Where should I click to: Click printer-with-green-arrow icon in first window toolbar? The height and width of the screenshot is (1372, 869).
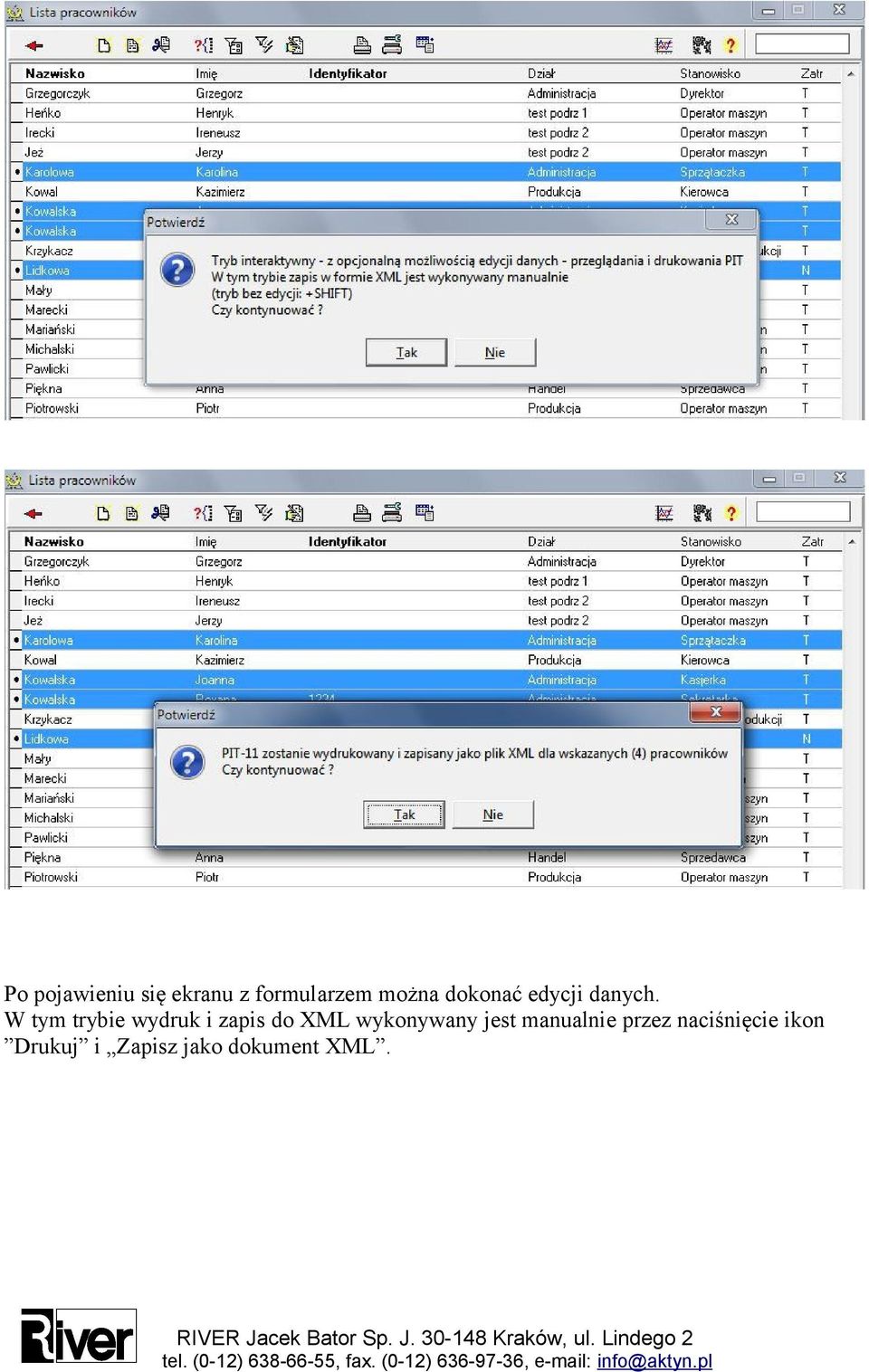[392, 44]
